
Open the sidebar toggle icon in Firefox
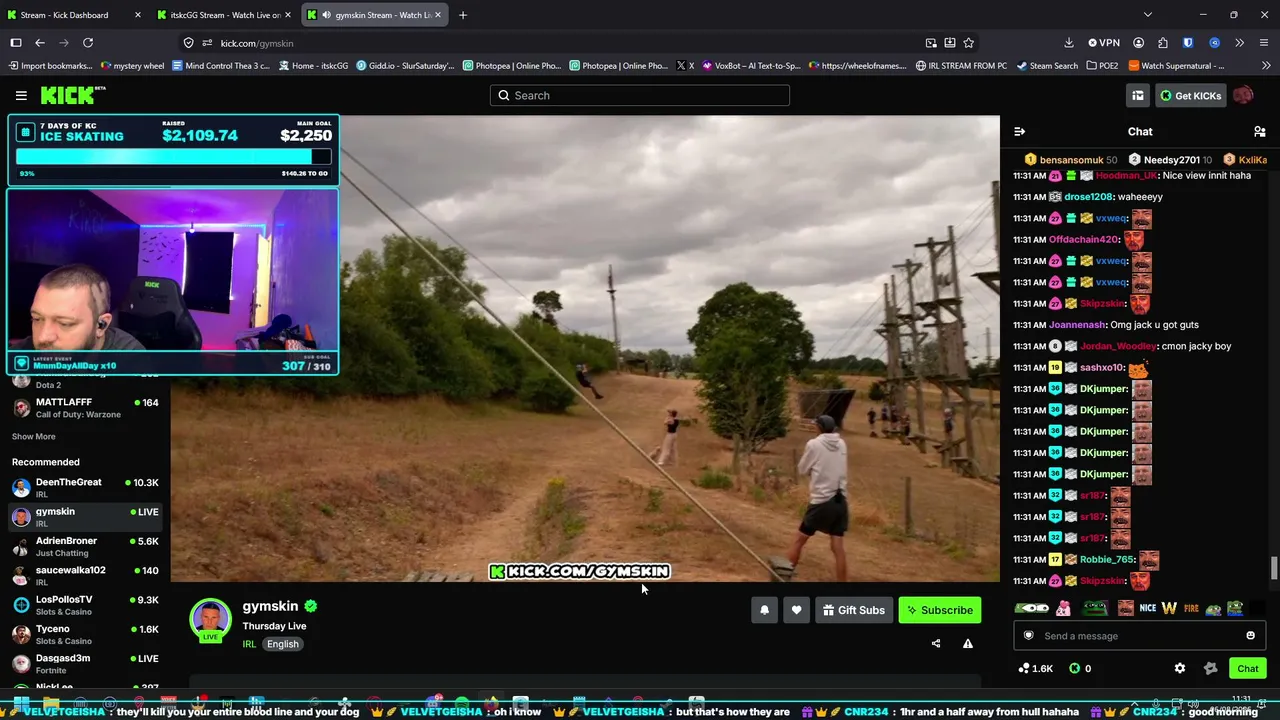coord(16,43)
